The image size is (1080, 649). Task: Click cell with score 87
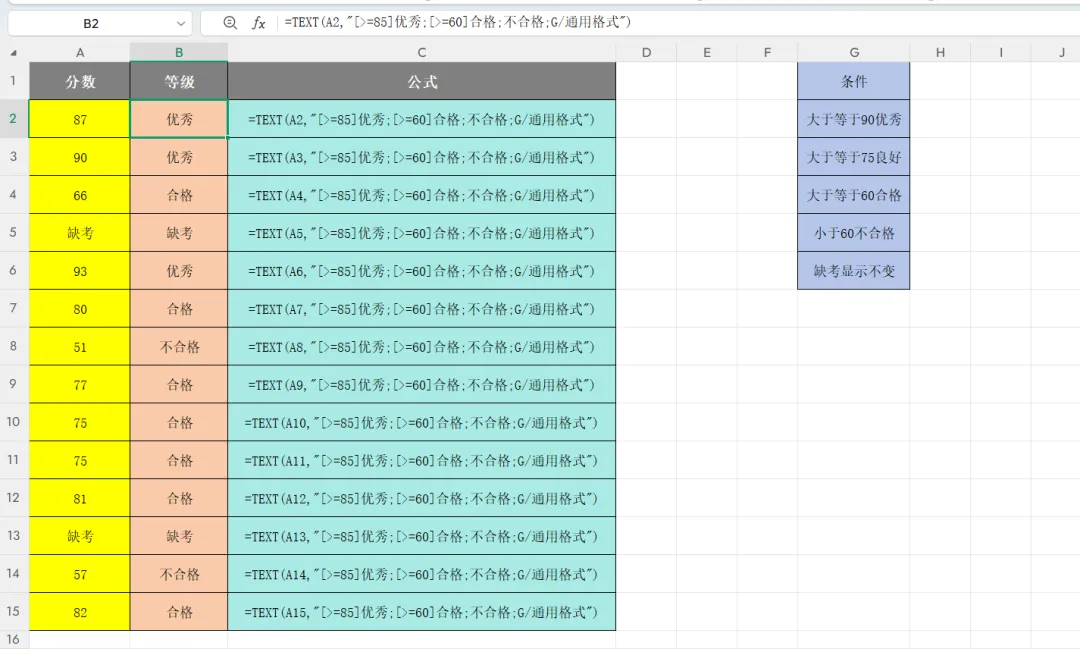click(80, 119)
